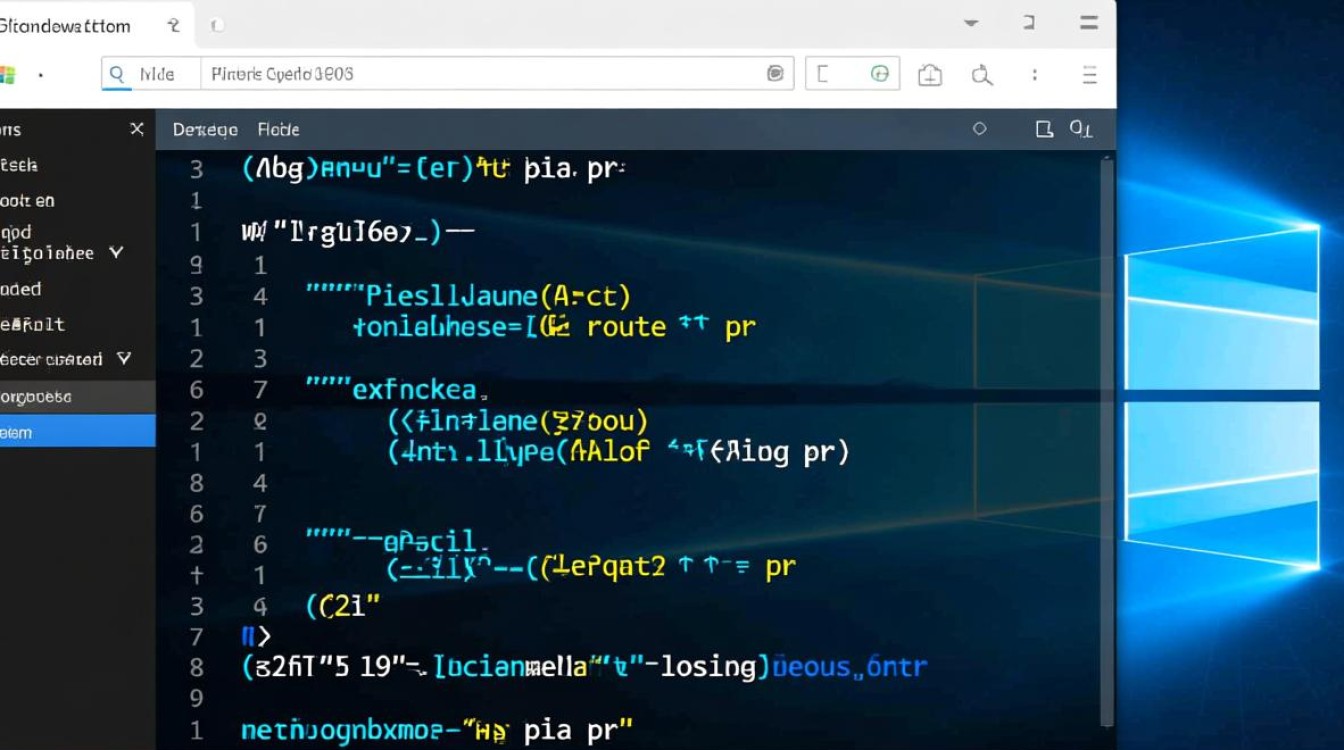The width and height of the screenshot is (1344, 750).
Task: Open the three-dot overflow menu on the toolbar
Action: [x=1033, y=74]
